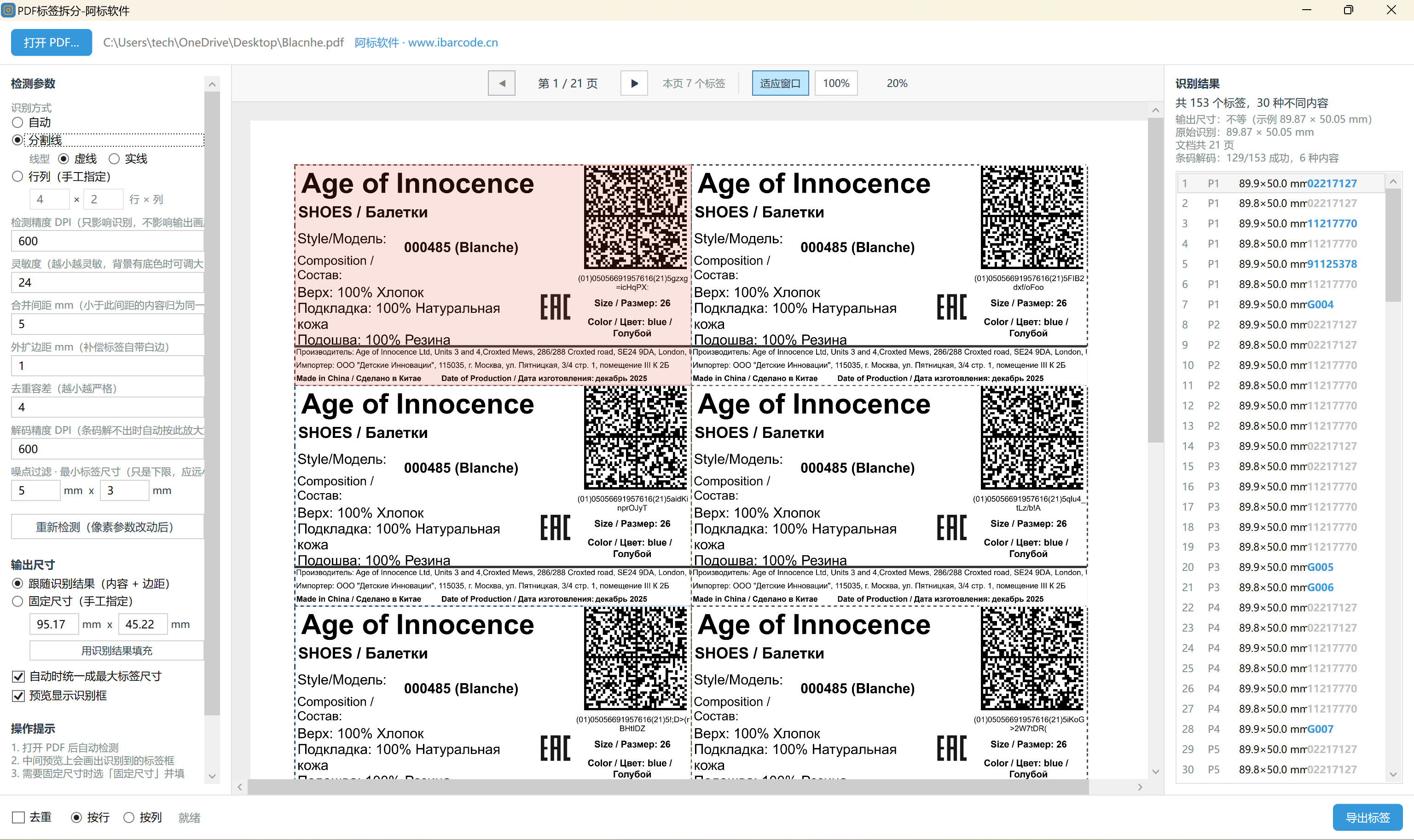Click the preview scroll-up arrow
Image resolution: width=1414 pixels, height=840 pixels.
pyautogui.click(x=1156, y=110)
